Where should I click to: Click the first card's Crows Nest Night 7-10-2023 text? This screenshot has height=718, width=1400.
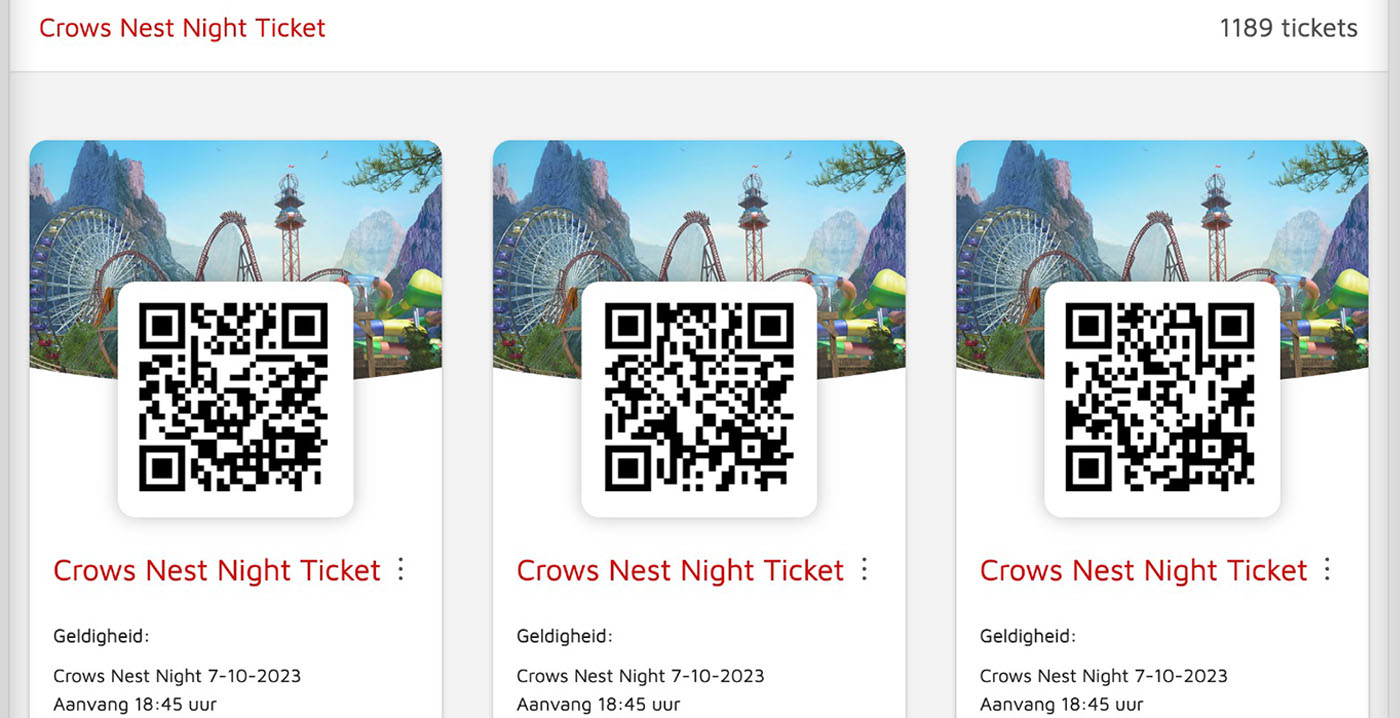pyautogui.click(x=177, y=676)
